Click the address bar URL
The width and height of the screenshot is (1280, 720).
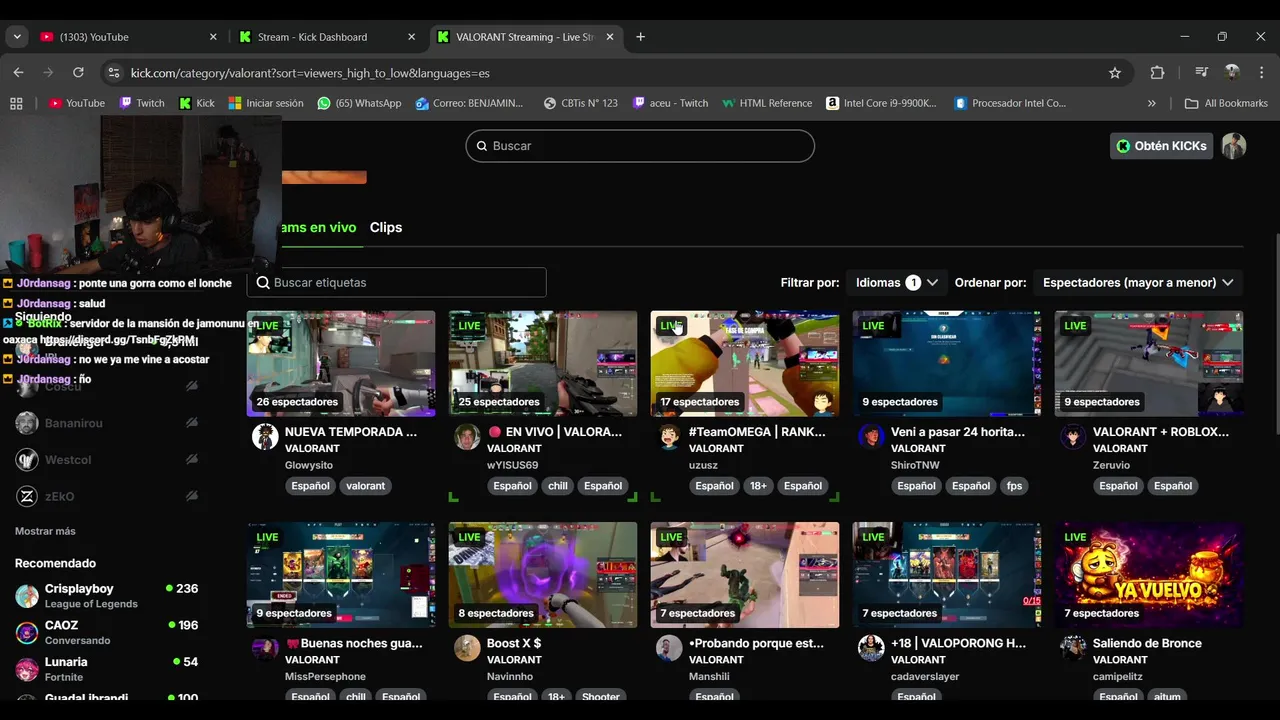tap(310, 73)
